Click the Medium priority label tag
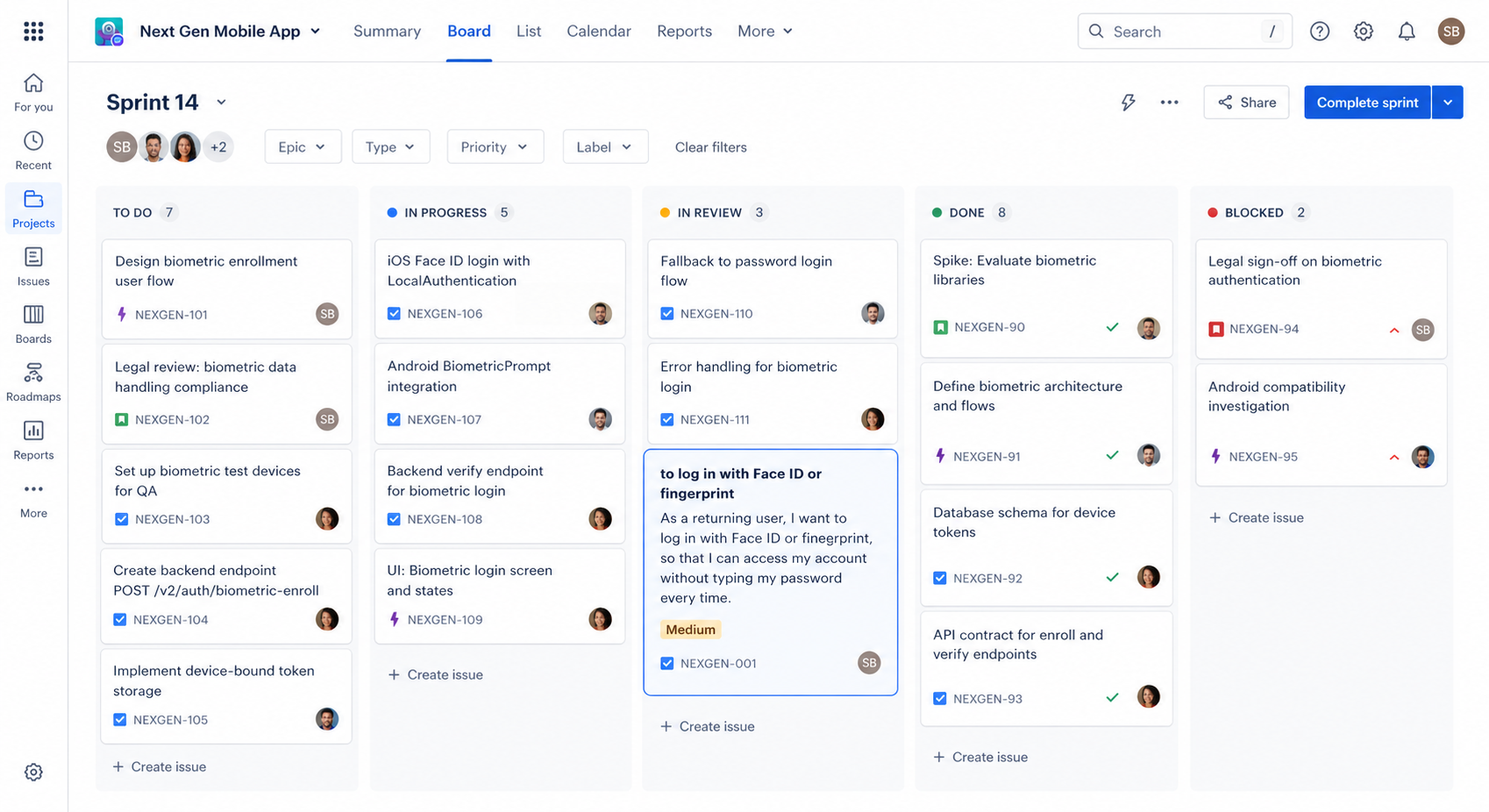The image size is (1489, 812). (690, 630)
